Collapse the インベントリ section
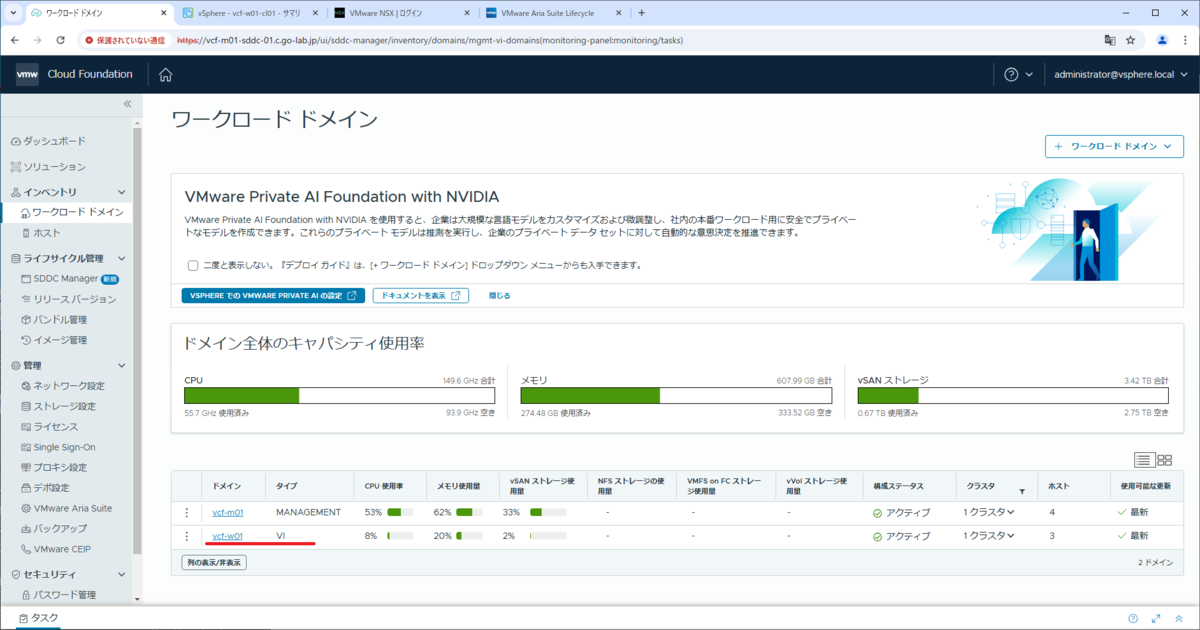This screenshot has width=1200, height=630. coord(122,192)
